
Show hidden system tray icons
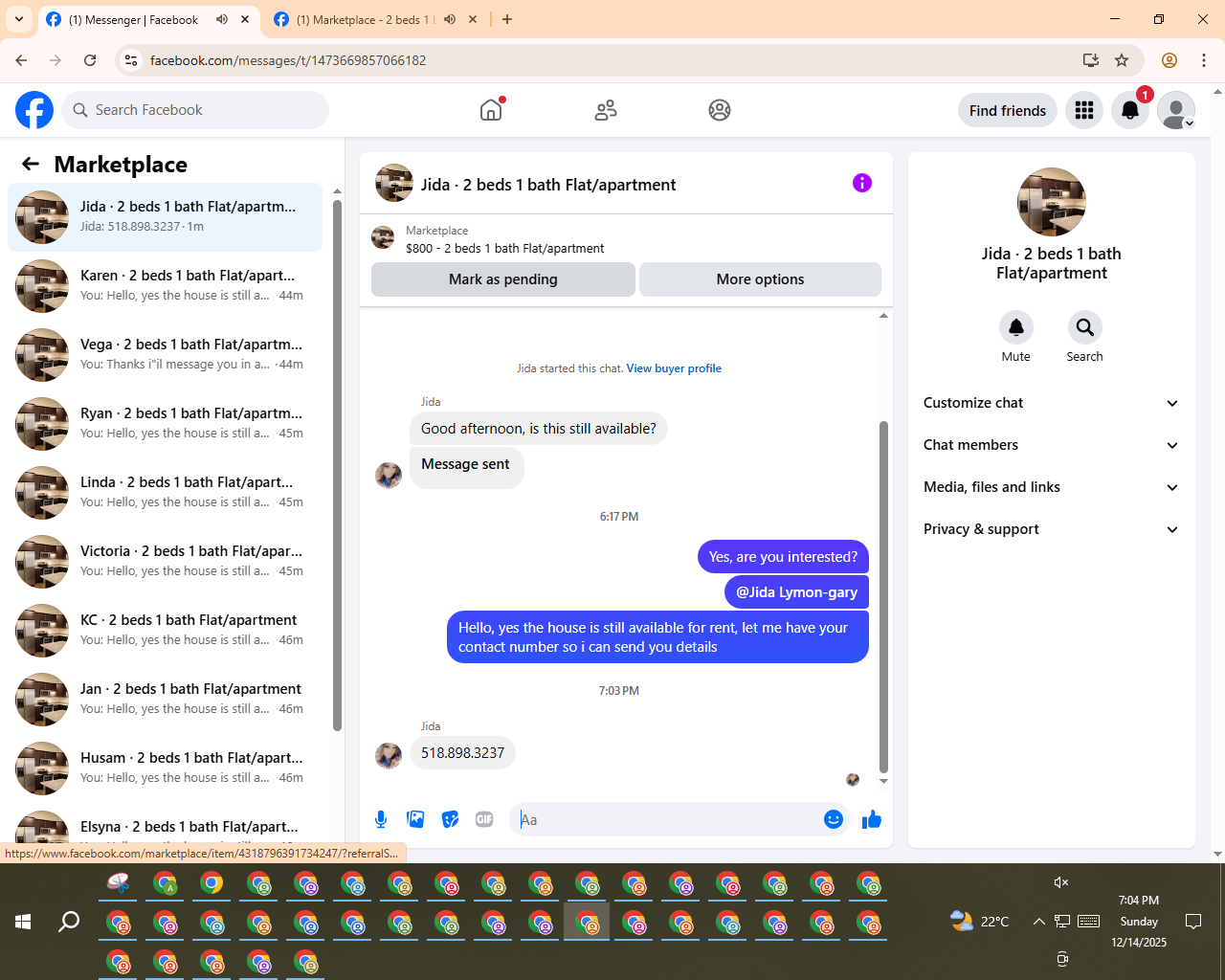tap(1038, 922)
